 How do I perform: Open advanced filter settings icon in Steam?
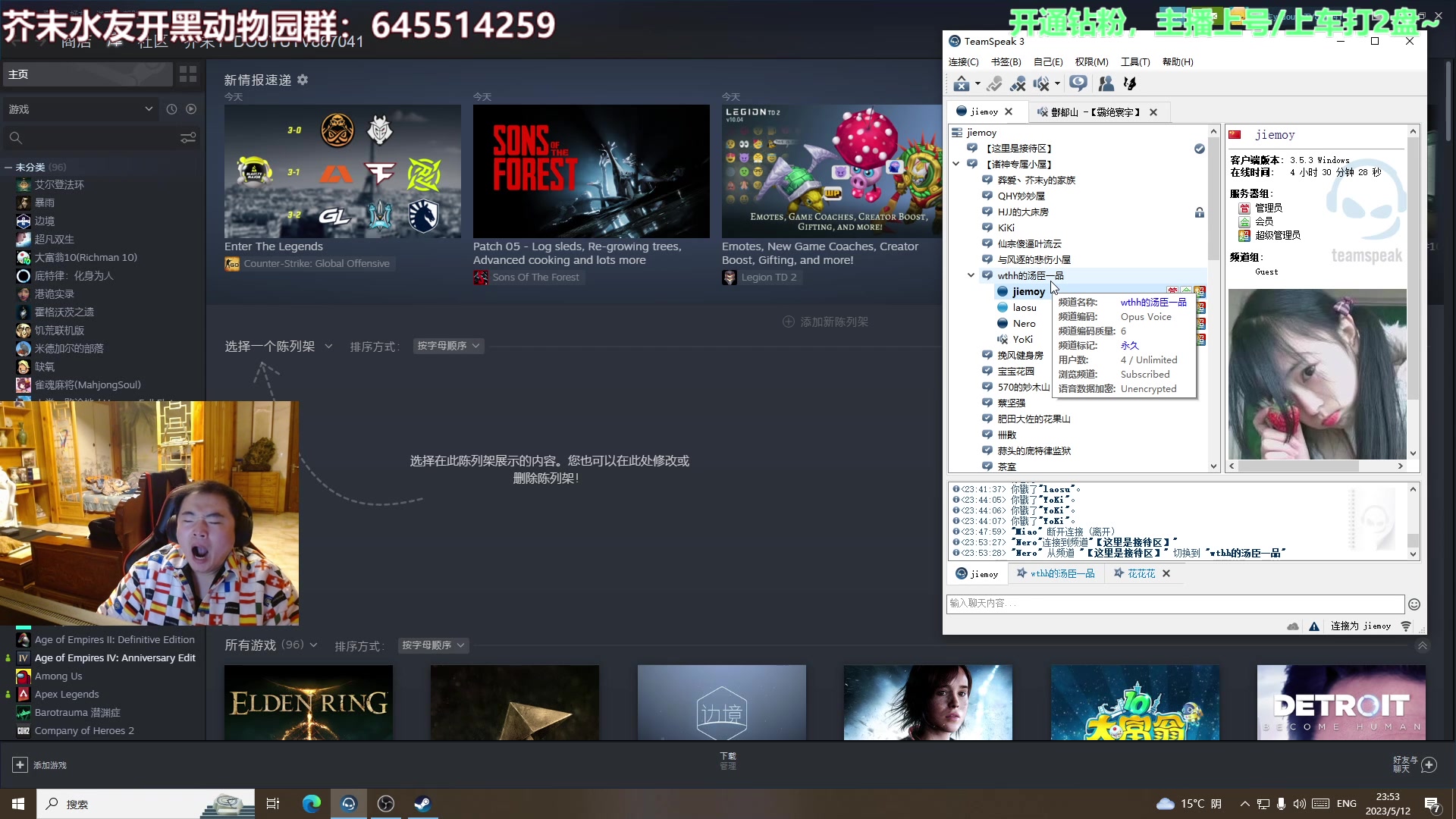(188, 138)
